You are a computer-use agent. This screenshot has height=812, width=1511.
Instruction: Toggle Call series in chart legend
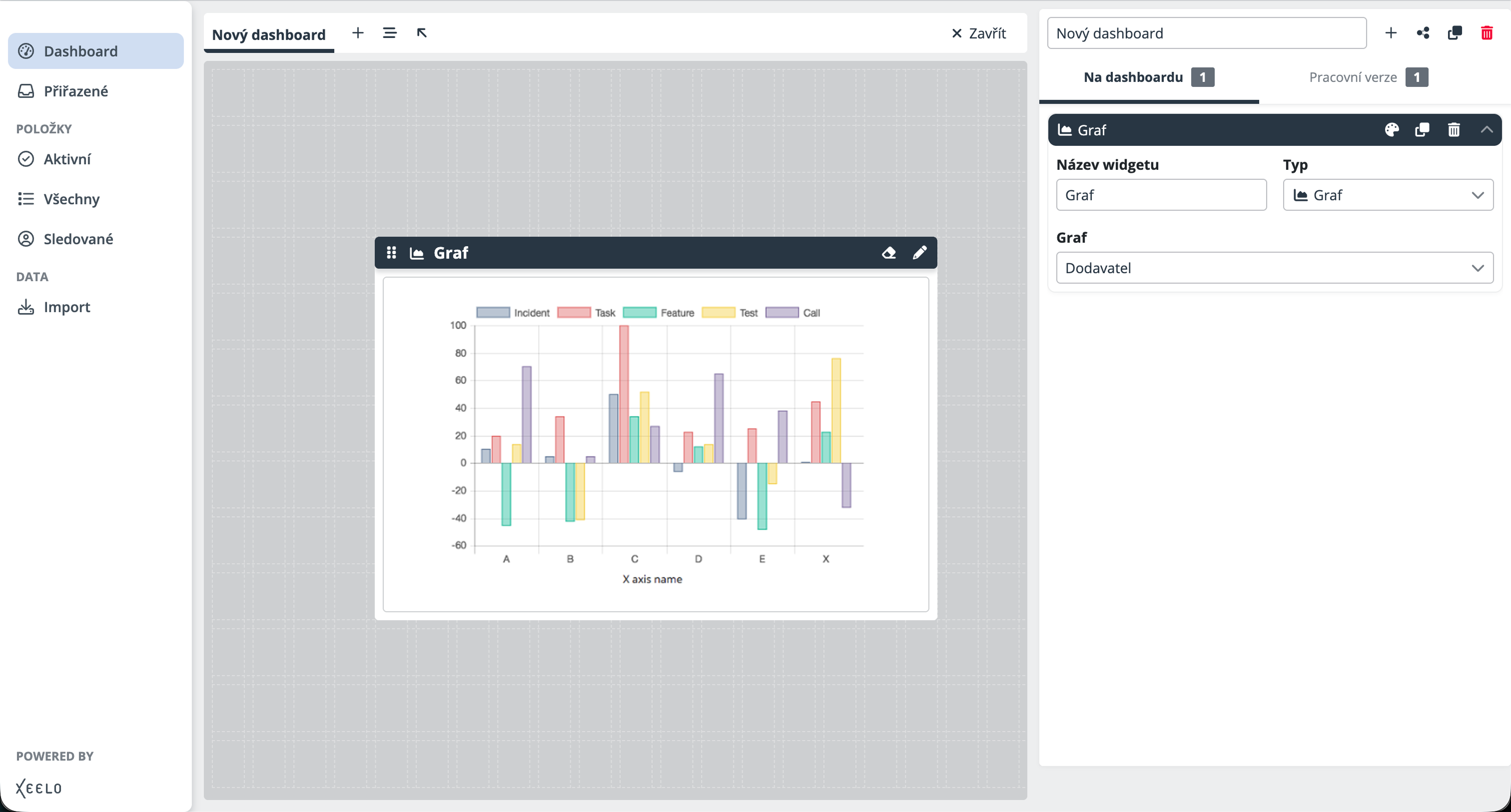point(792,313)
